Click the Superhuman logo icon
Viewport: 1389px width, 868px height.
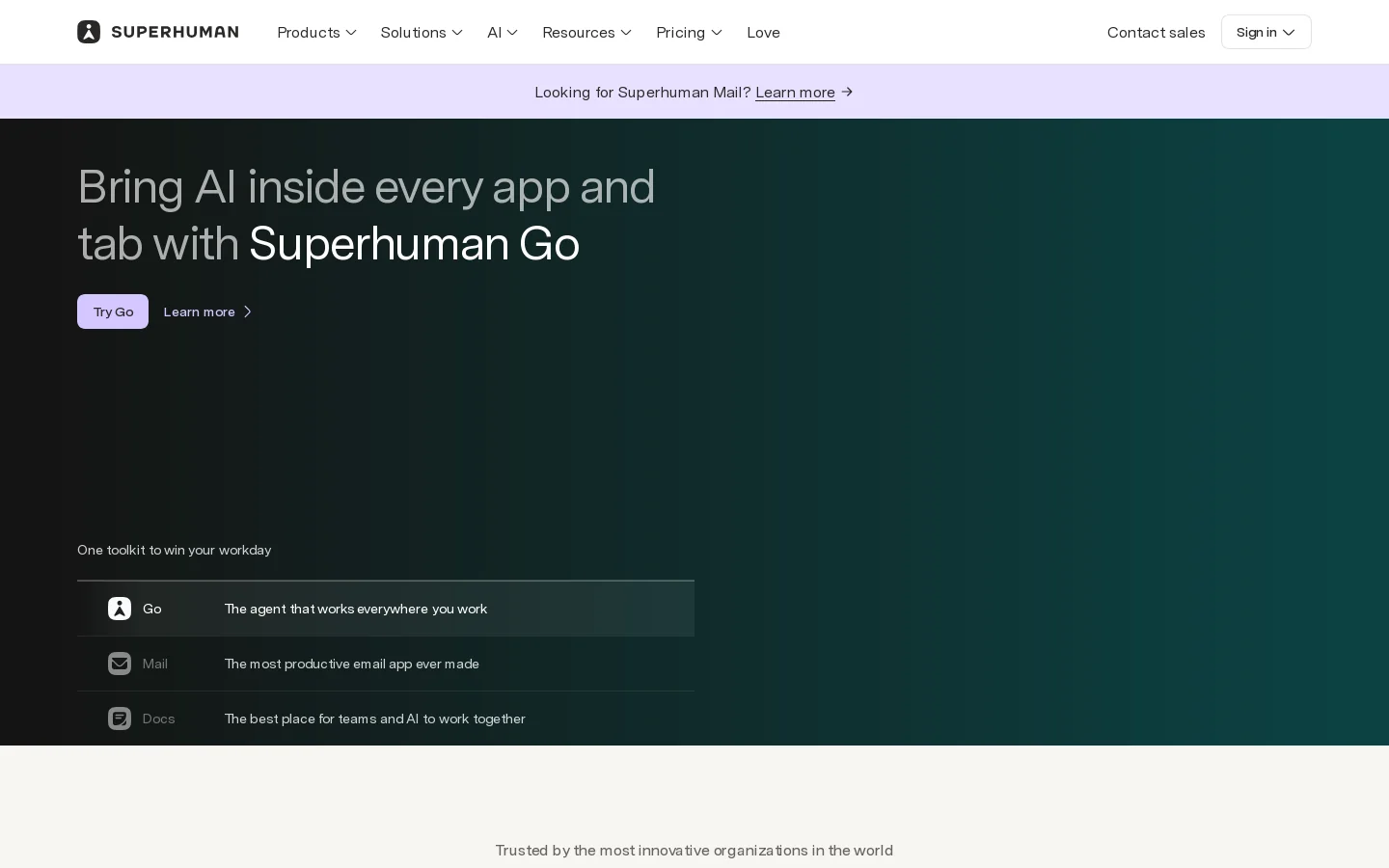tap(89, 32)
